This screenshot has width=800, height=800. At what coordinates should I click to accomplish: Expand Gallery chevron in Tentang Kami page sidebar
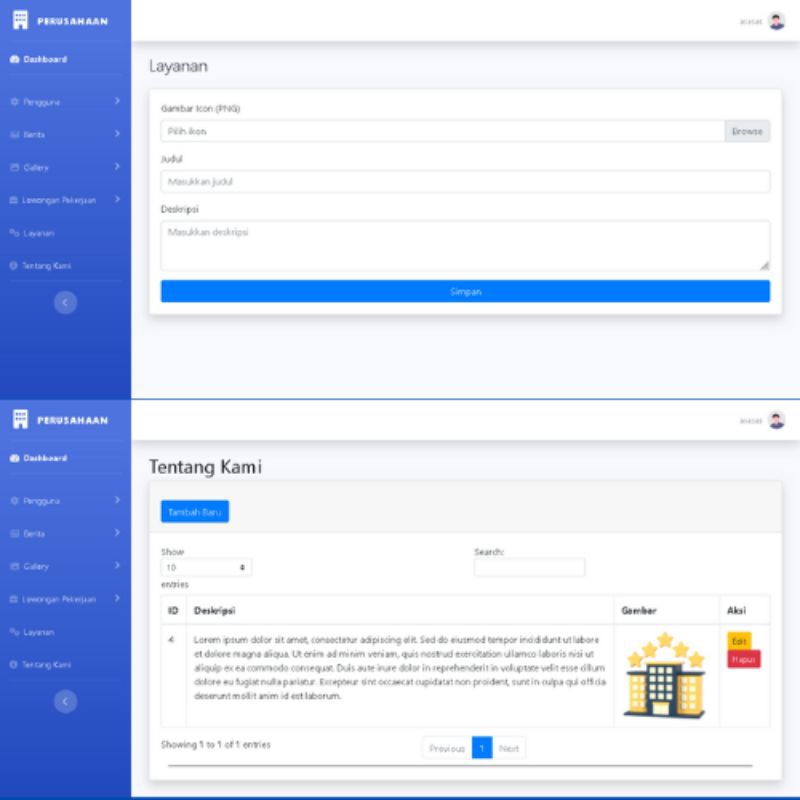coord(117,565)
